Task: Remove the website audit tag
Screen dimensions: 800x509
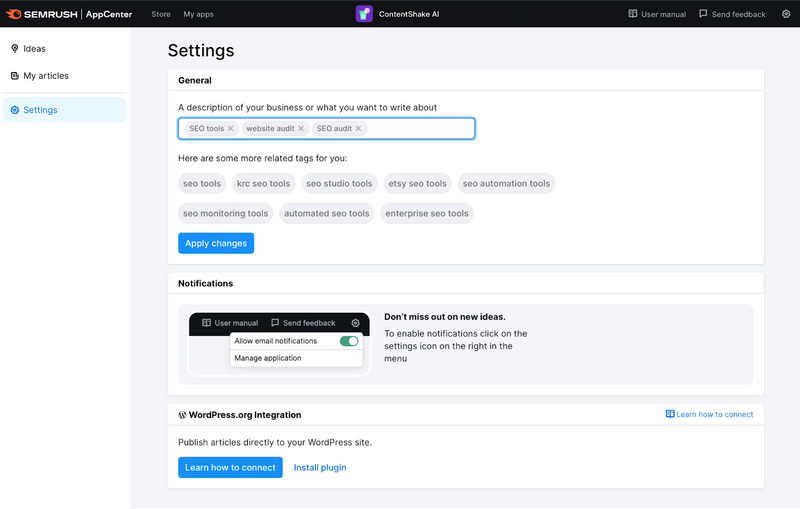Action: pyautogui.click(x=301, y=129)
